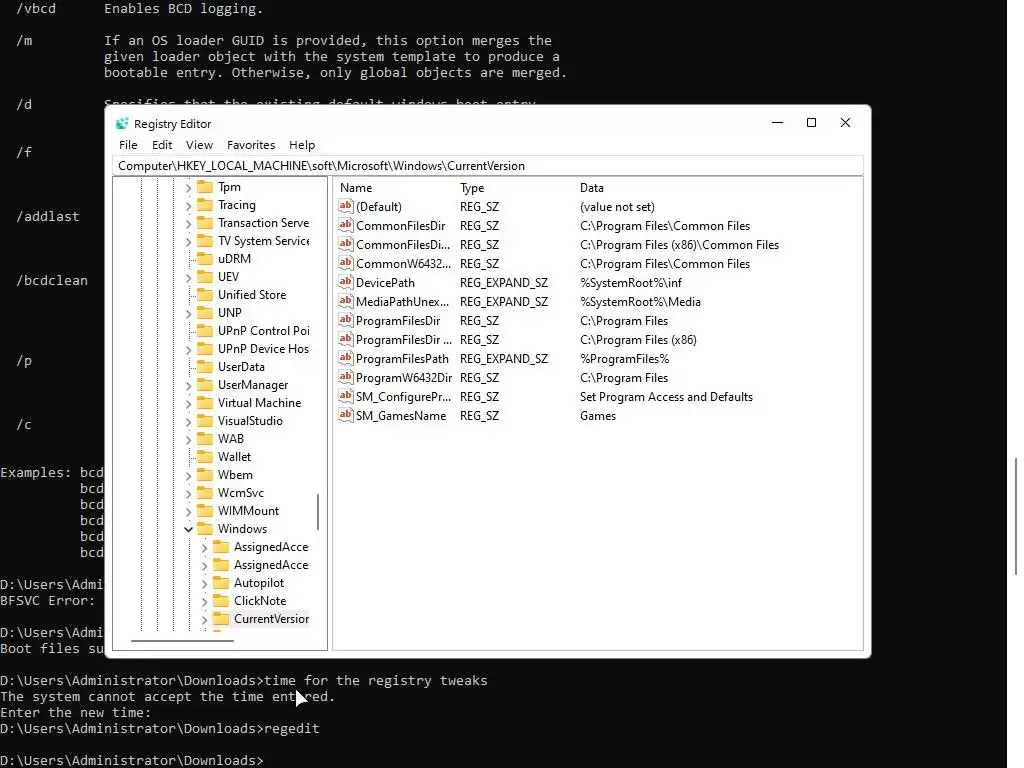Click the MediaPathUnexpanded value icon
Image resolution: width=1024 pixels, height=768 pixels.
(x=345, y=301)
